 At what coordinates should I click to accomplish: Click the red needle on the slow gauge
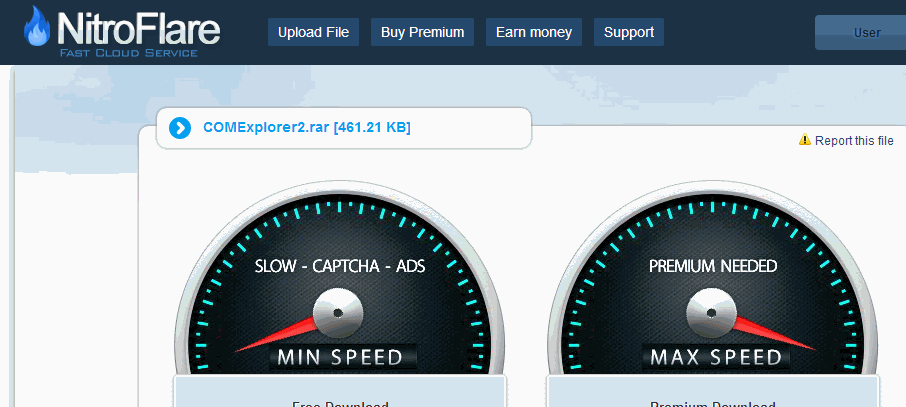[276, 336]
